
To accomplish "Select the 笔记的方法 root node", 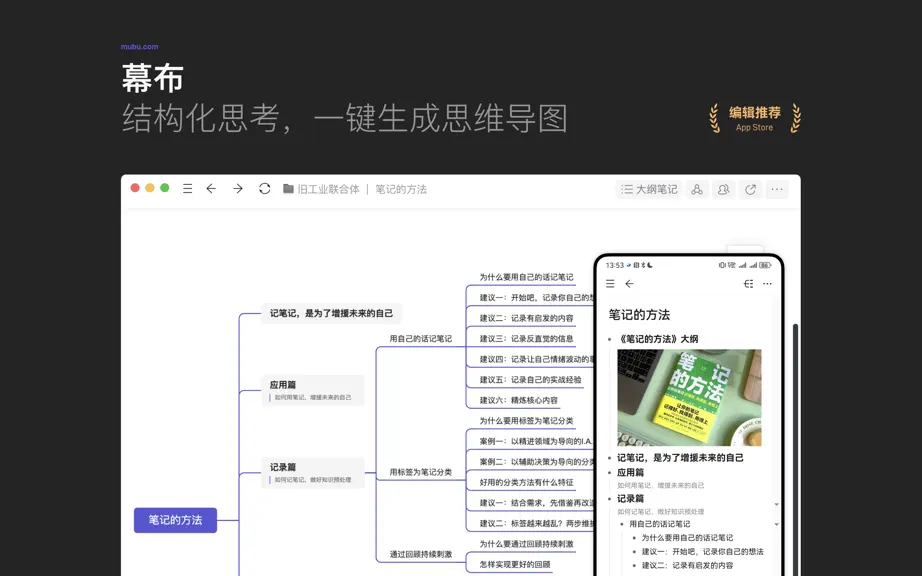I will point(175,520).
